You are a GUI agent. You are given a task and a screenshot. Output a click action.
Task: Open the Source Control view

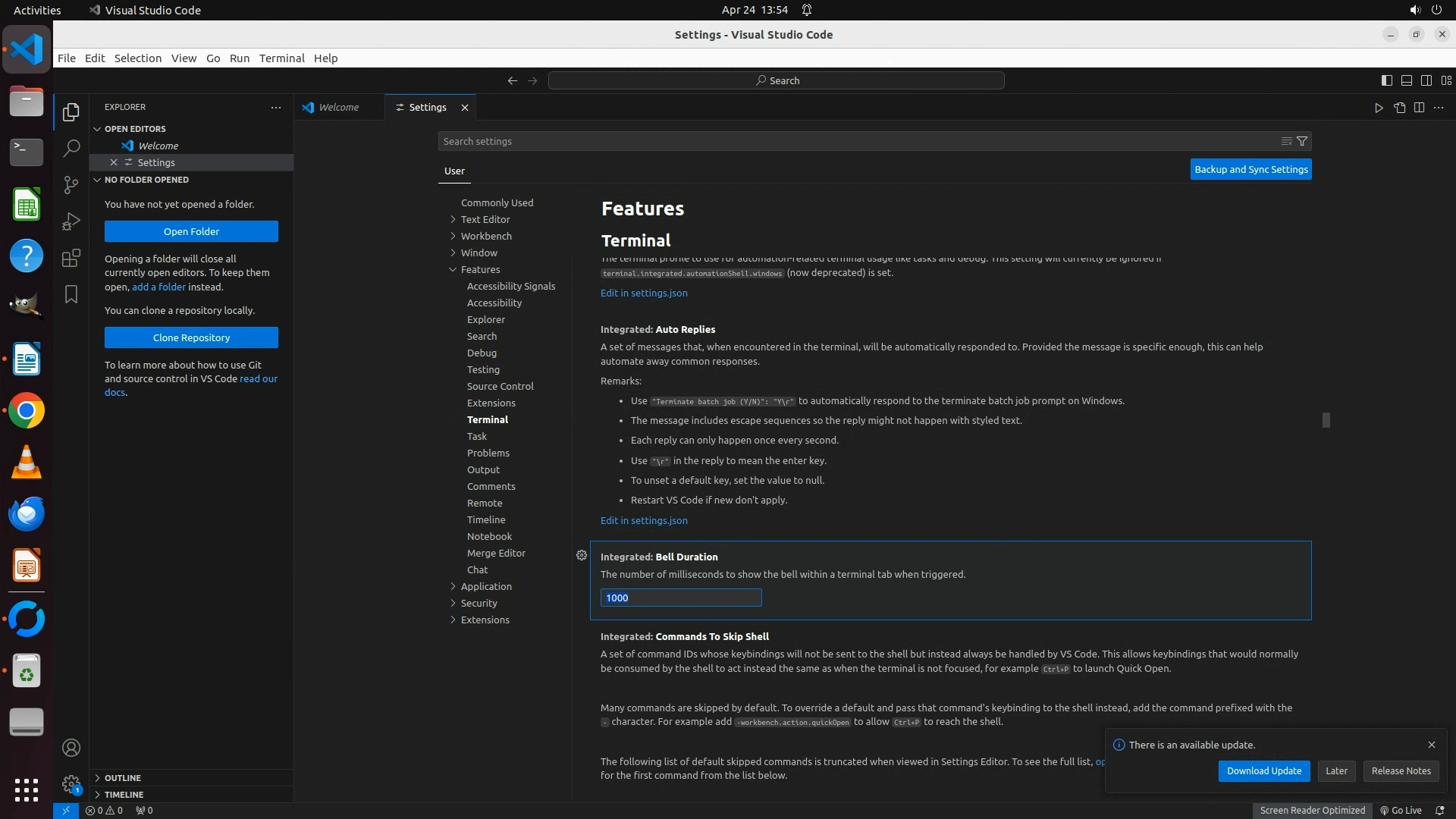(71, 184)
